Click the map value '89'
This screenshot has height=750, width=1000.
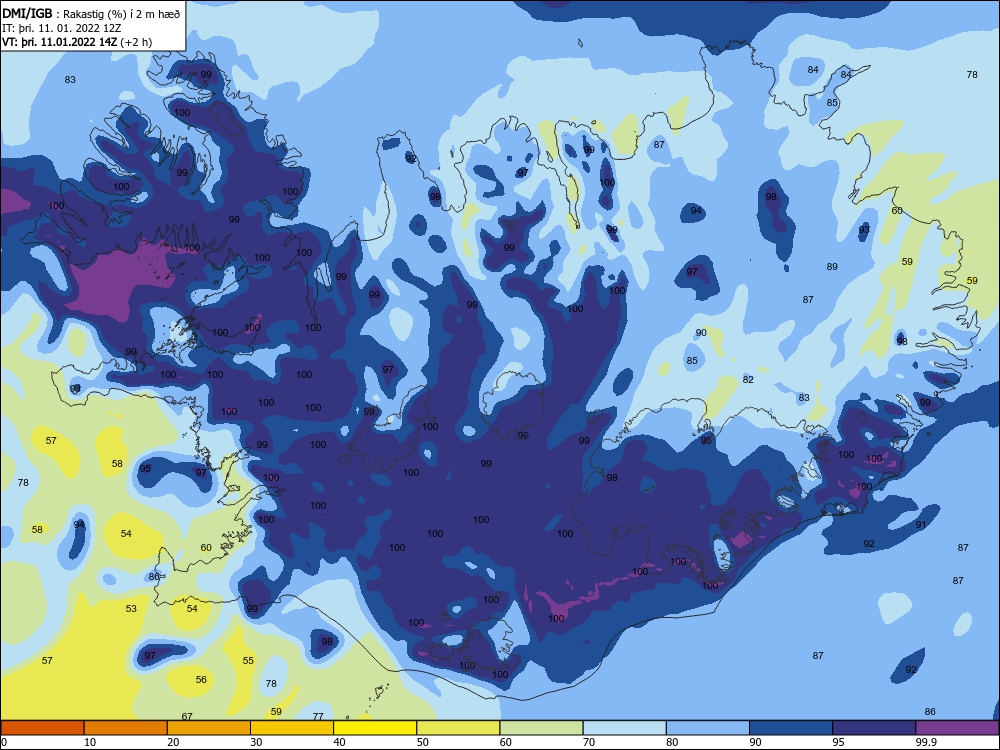(x=832, y=267)
